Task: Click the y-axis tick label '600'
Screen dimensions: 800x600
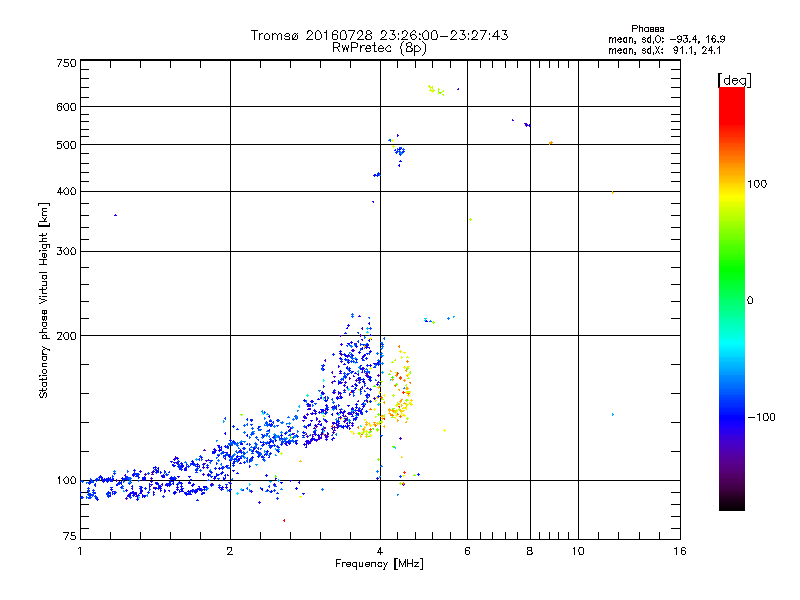Action: point(66,107)
